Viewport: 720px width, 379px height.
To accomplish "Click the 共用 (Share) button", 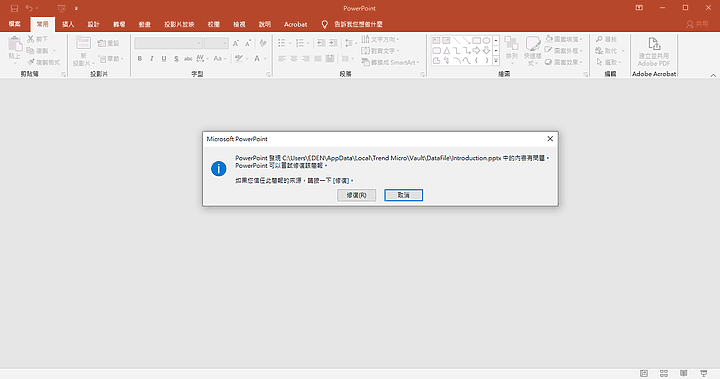I will 697,24.
